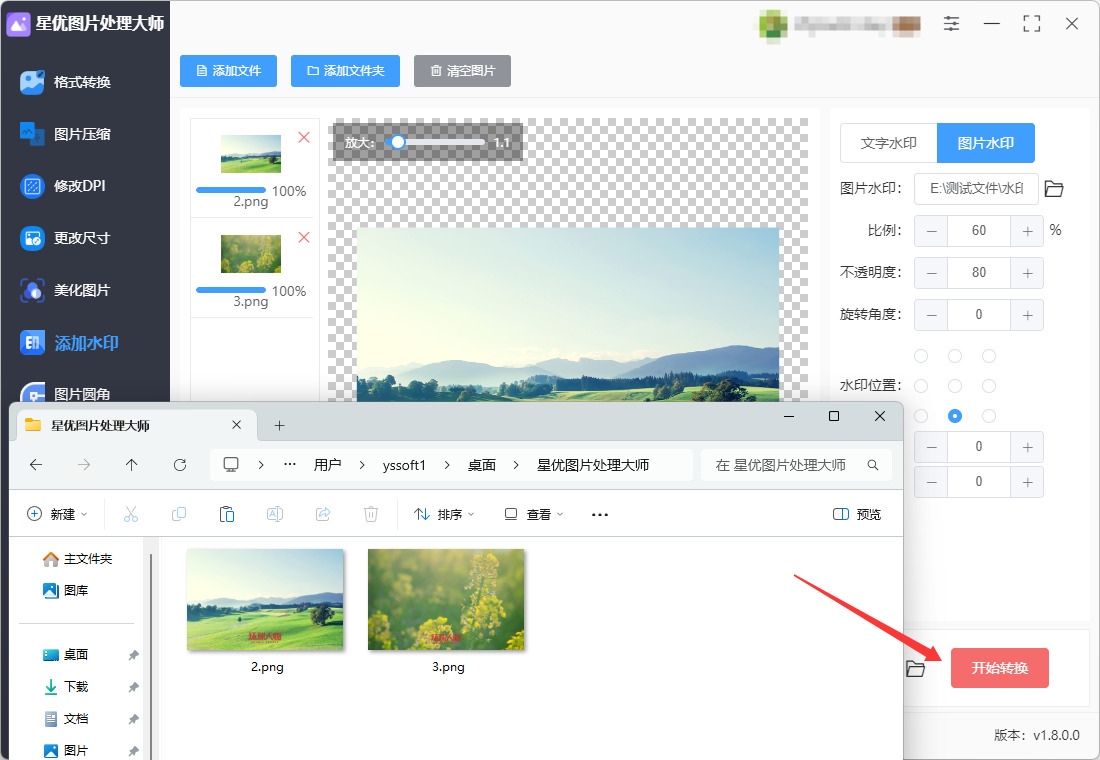Image resolution: width=1100 pixels, height=760 pixels.
Task: Copy icon in Explorer toolbar
Action: 179,514
